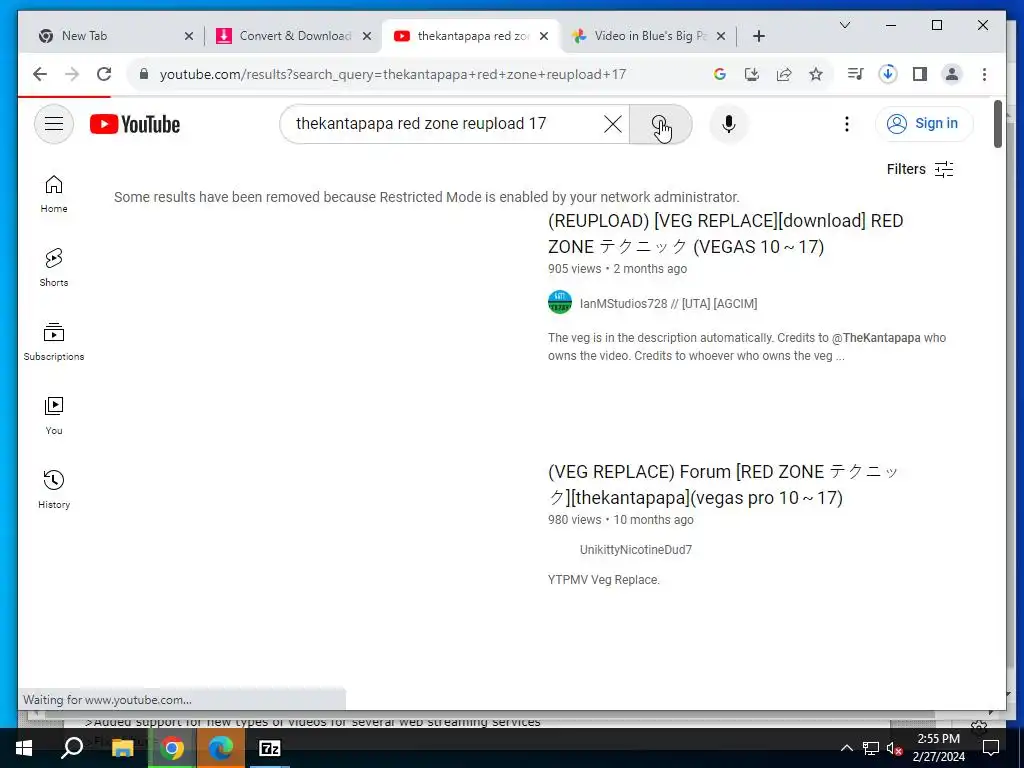1024x768 pixels.
Task: Close the Convert & Download tab
Action: pyautogui.click(x=367, y=36)
